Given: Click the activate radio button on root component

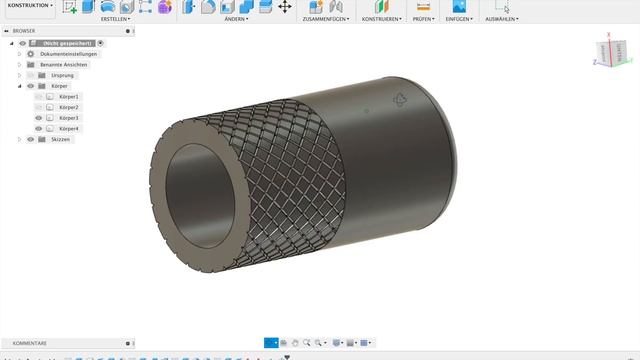Looking at the screenshot, I should click(100, 43).
